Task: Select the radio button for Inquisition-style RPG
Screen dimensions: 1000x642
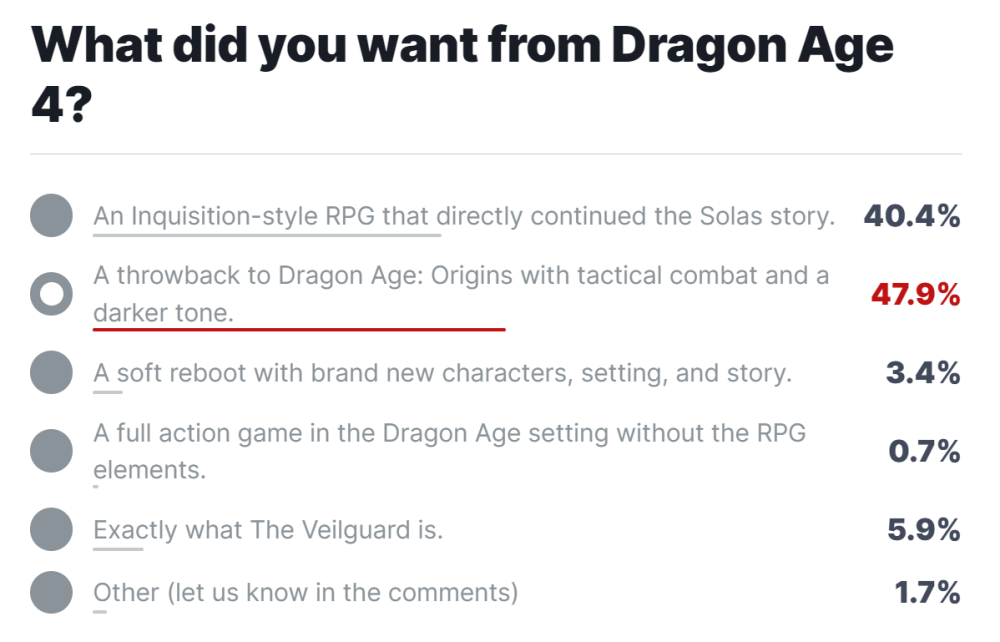Action: pyautogui.click(x=52, y=216)
